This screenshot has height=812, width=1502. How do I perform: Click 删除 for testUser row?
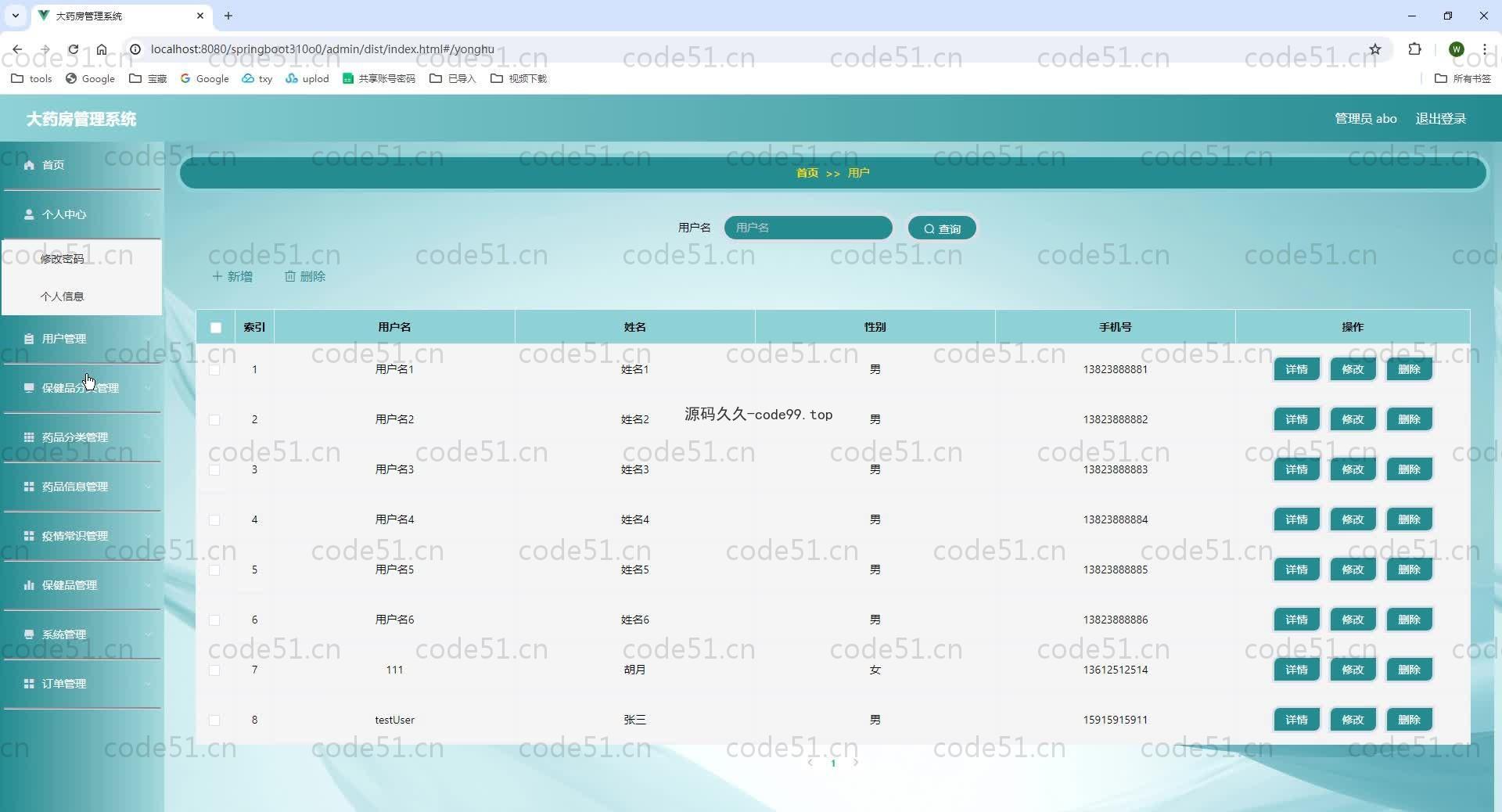[1409, 720]
